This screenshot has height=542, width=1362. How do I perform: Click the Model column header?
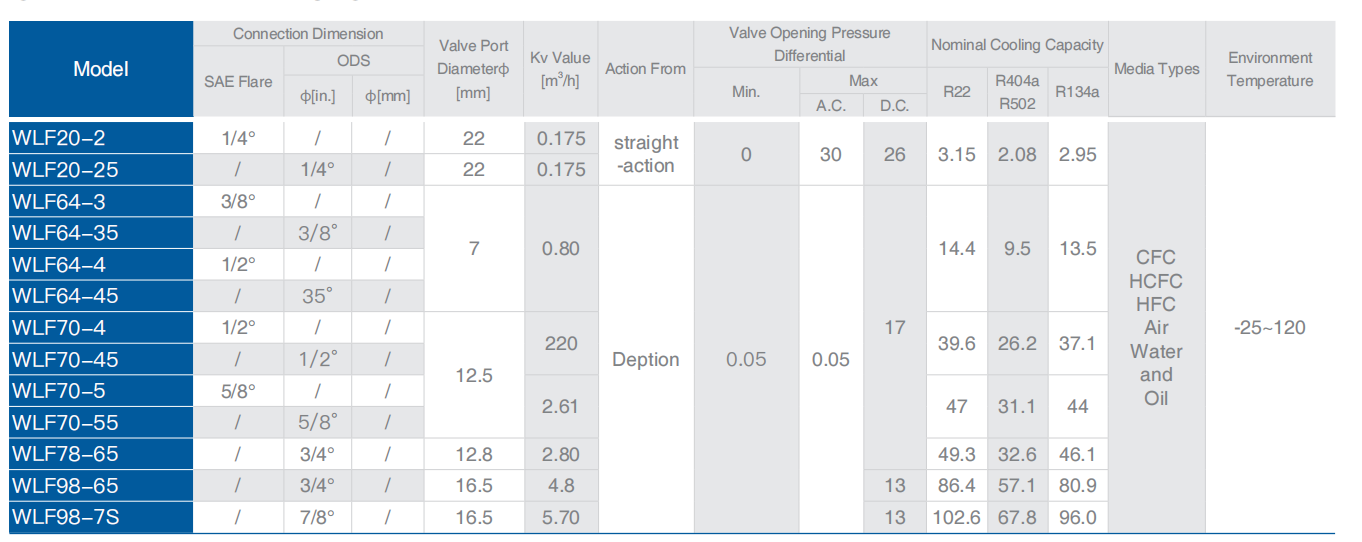[101, 69]
